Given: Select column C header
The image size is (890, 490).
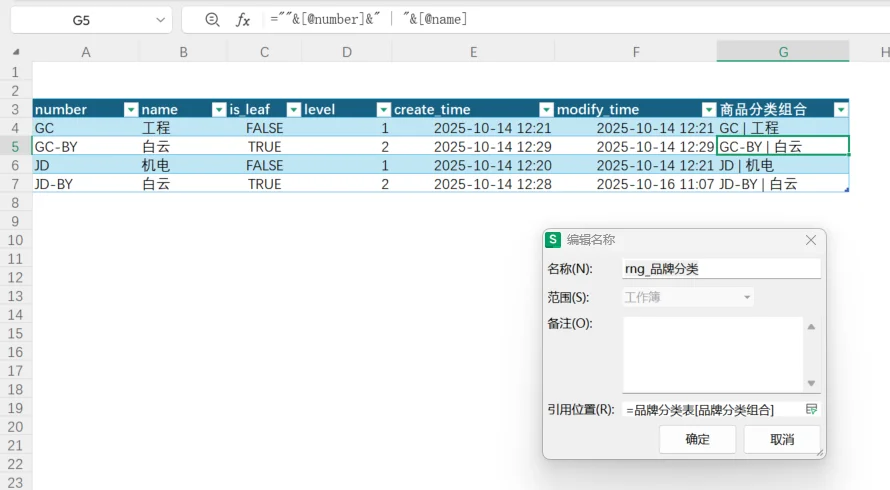Looking at the screenshot, I should pyautogui.click(x=265, y=52).
